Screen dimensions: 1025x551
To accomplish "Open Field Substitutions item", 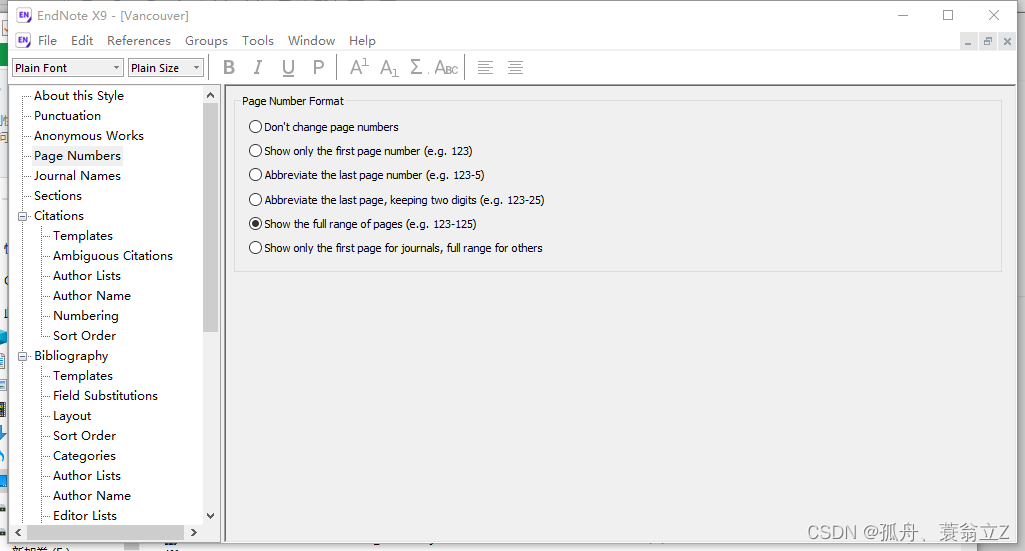I will (x=105, y=395).
